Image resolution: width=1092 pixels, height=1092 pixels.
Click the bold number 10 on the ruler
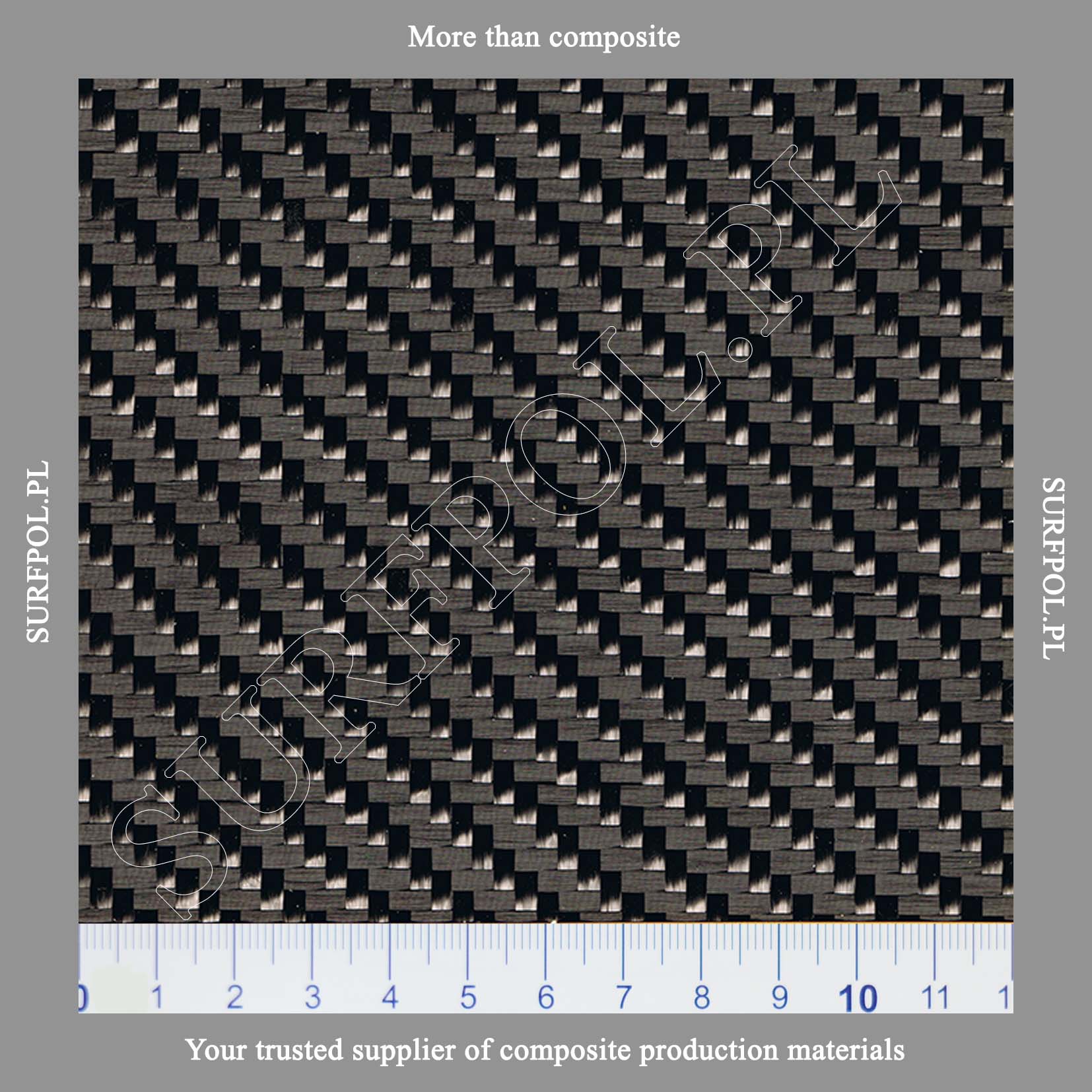(x=857, y=998)
